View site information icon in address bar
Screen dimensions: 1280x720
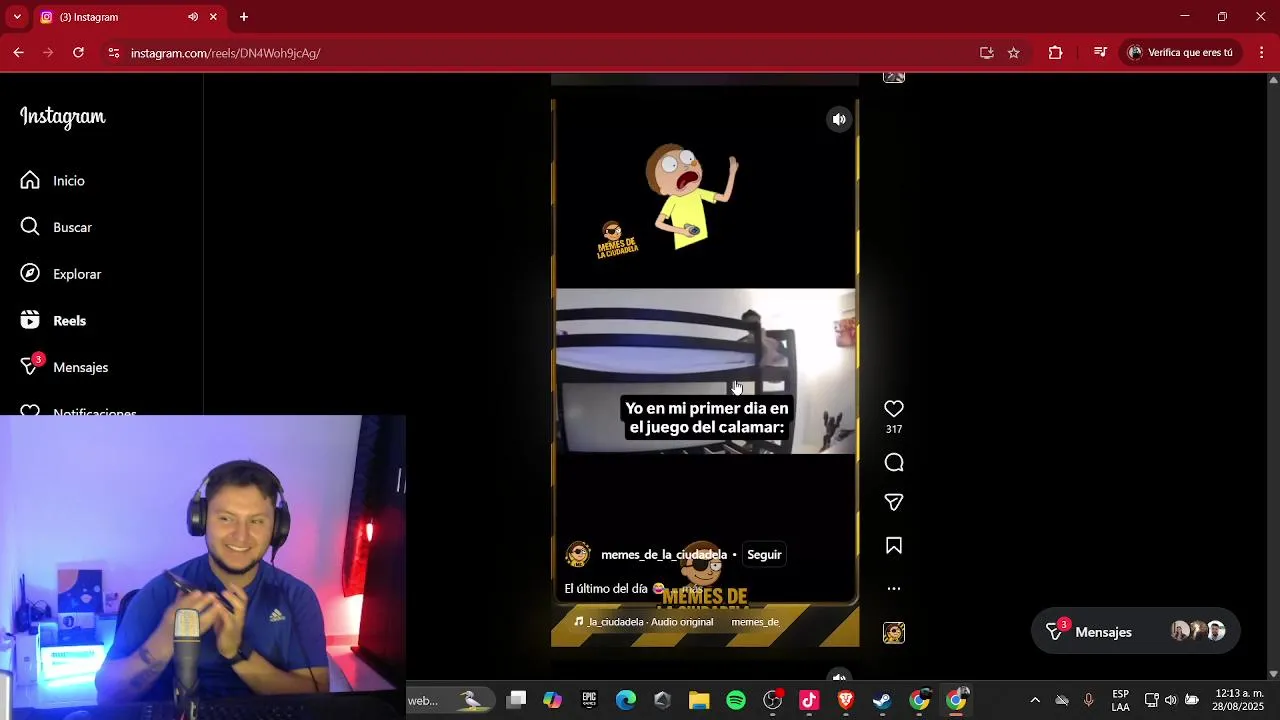[113, 53]
